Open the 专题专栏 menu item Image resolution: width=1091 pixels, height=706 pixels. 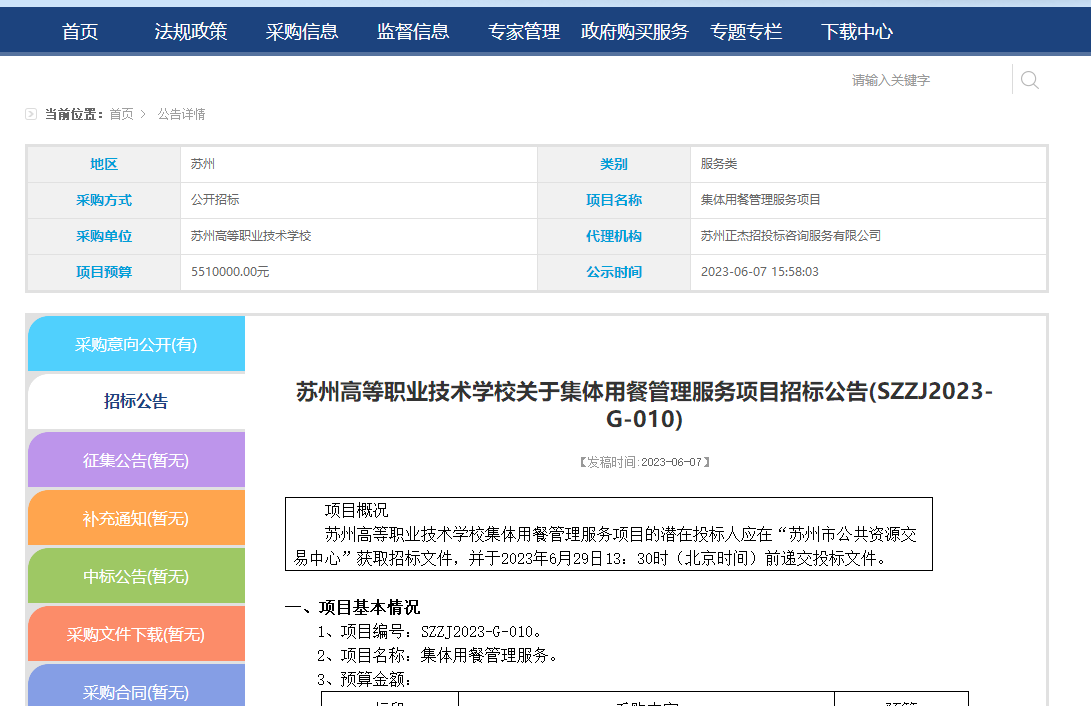coord(746,31)
